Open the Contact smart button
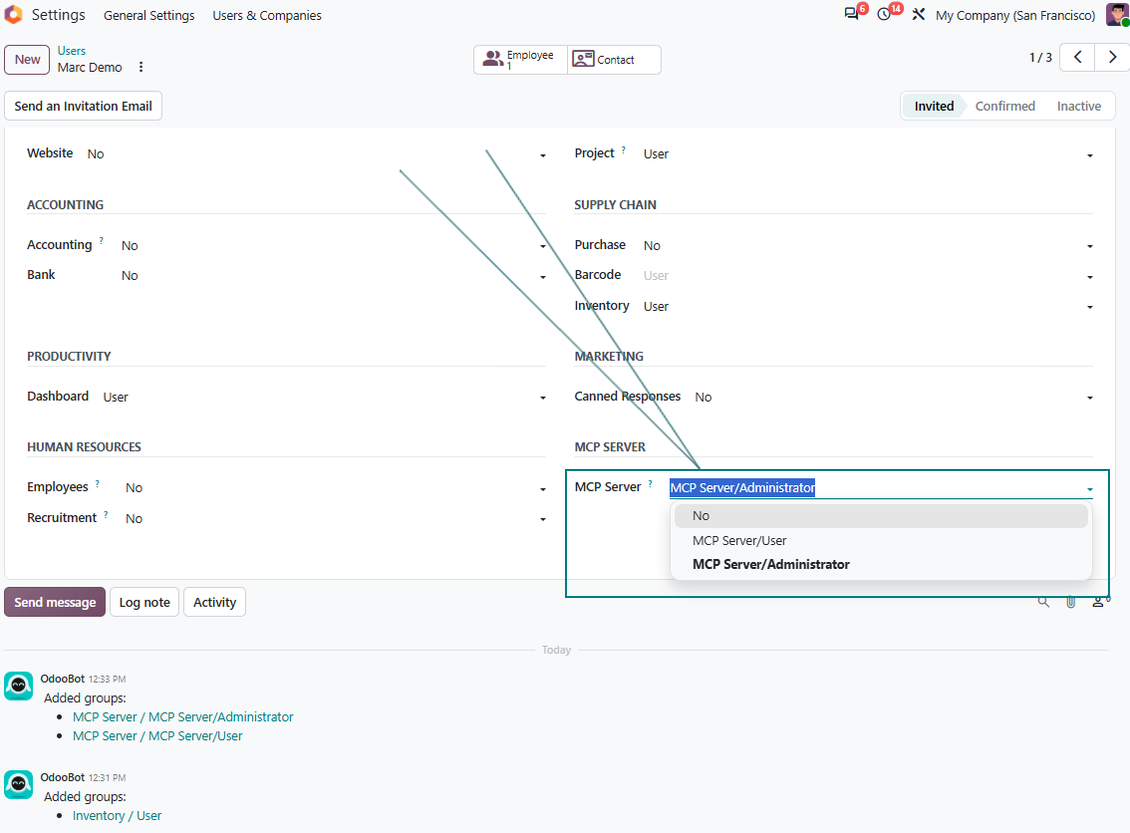 point(614,60)
